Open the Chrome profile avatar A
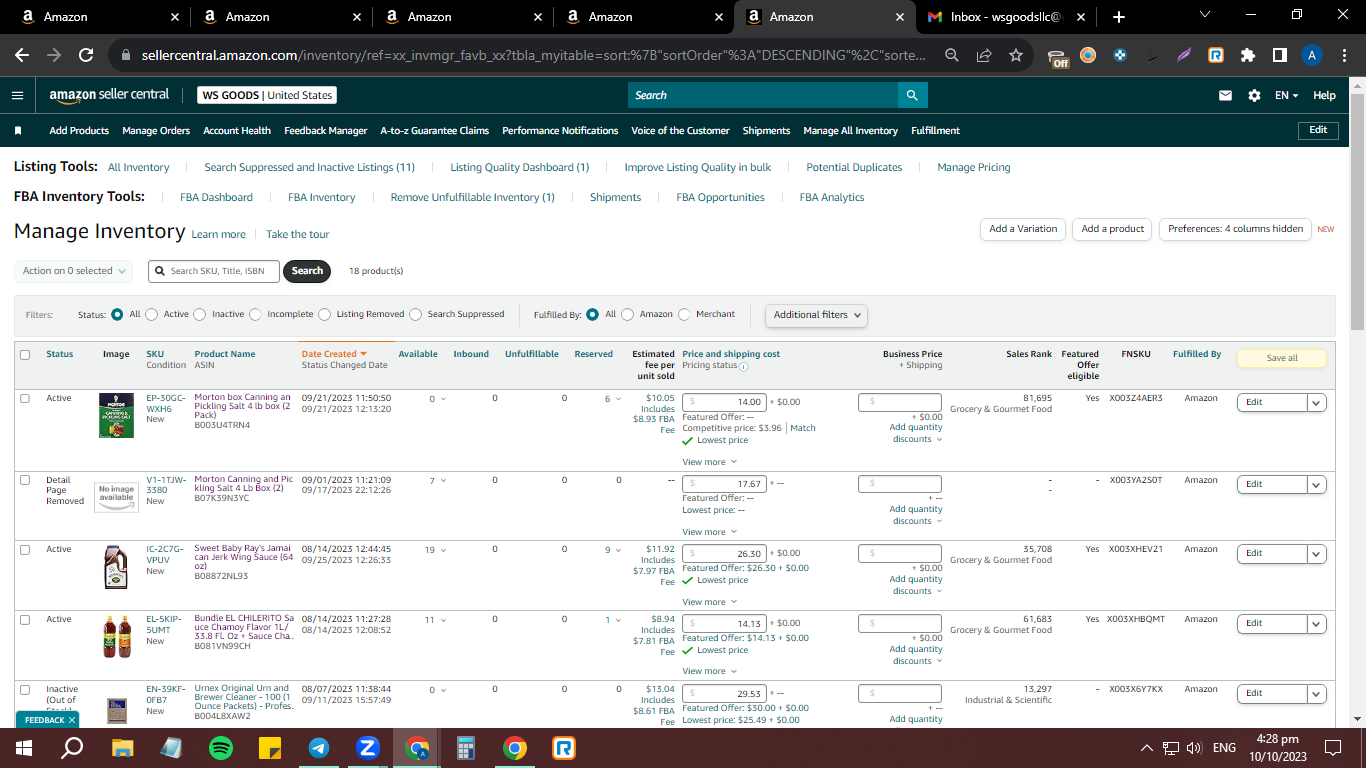 [1312, 56]
